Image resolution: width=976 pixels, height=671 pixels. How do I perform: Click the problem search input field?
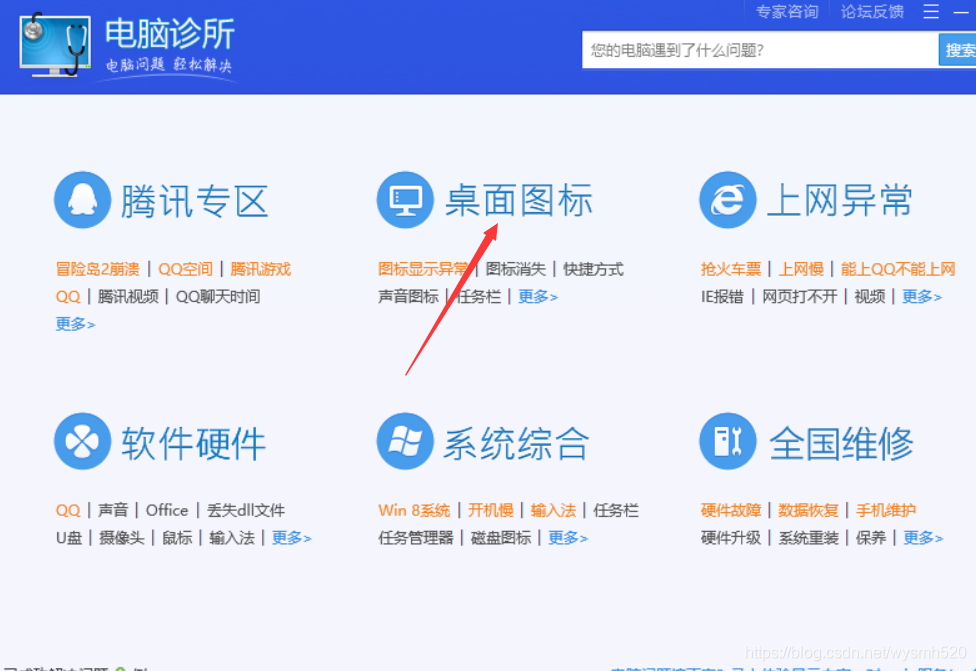(760, 50)
